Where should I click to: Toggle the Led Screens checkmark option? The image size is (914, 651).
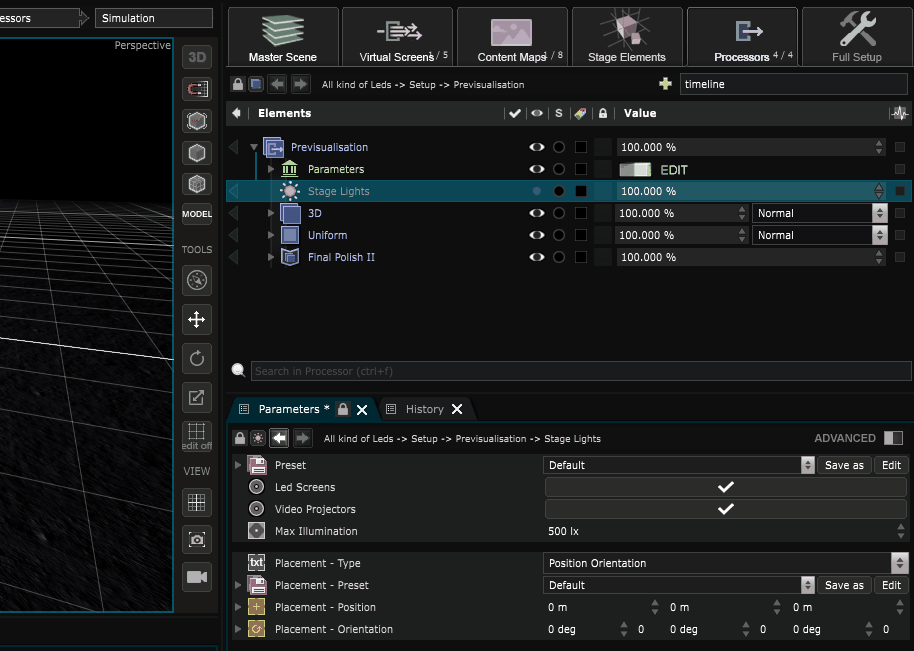point(725,487)
